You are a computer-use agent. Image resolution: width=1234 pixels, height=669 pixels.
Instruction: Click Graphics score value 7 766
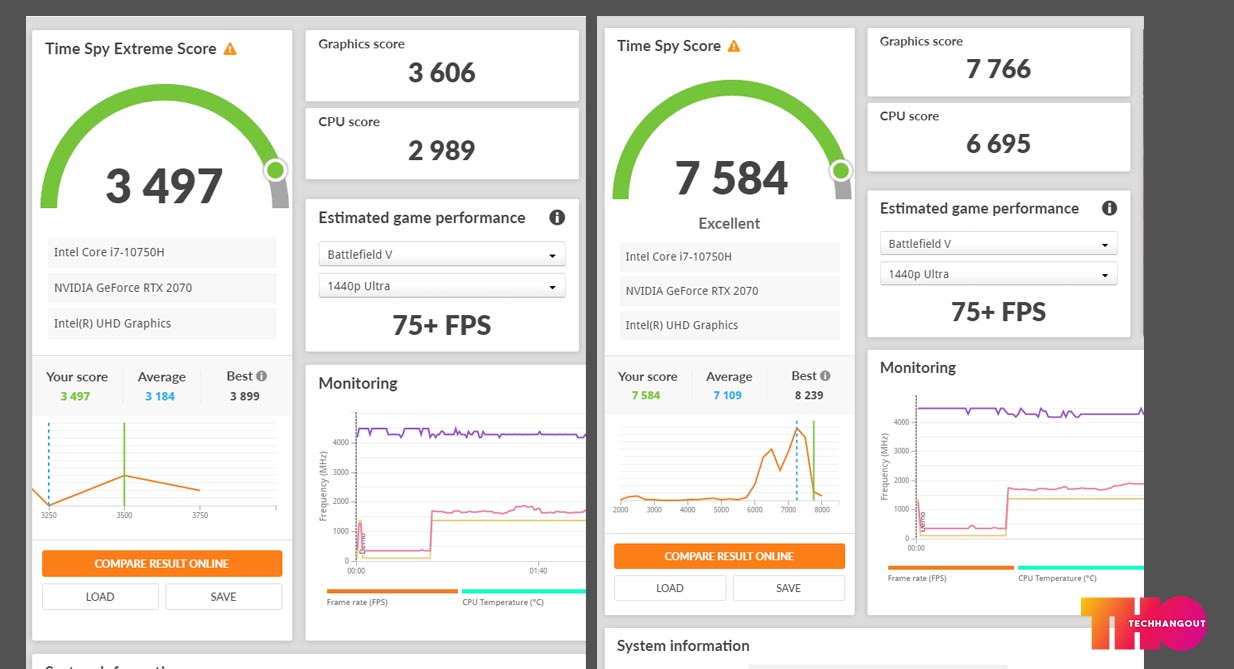[x=998, y=69]
